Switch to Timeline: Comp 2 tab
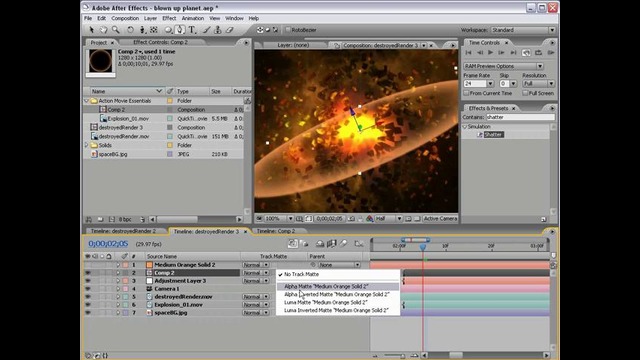640x360 pixels. tap(276, 231)
